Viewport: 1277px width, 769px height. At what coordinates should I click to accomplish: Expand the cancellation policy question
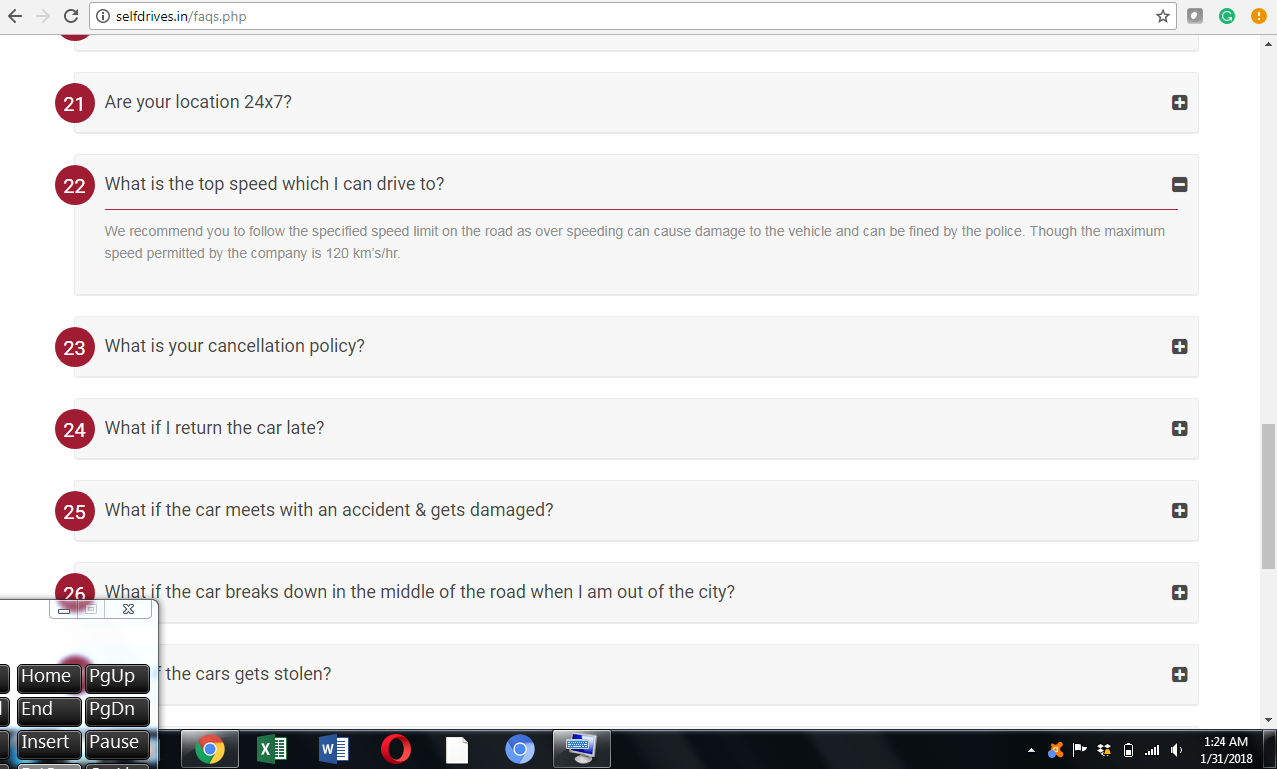(x=1179, y=346)
